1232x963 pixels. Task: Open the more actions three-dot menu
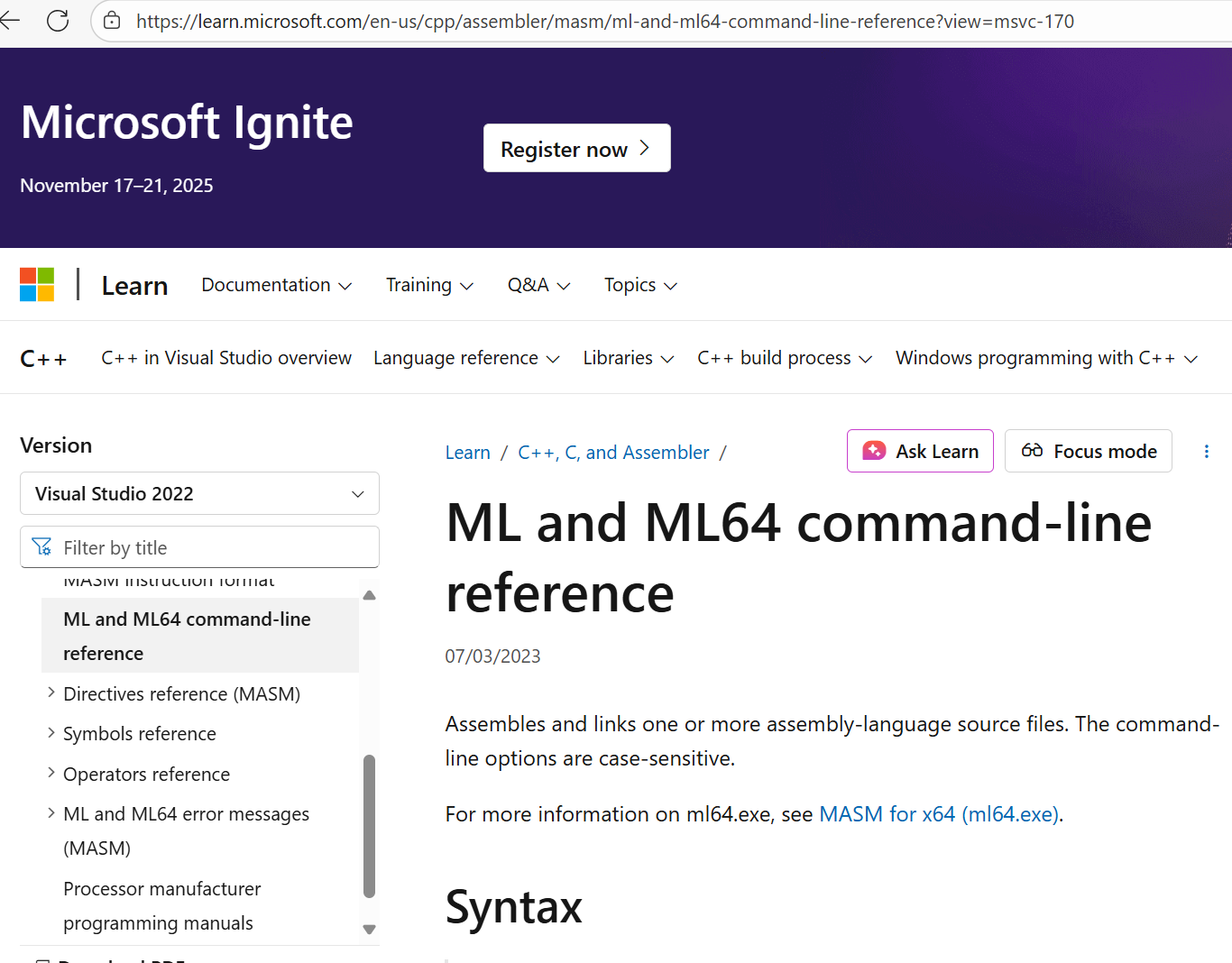pos(1207,452)
